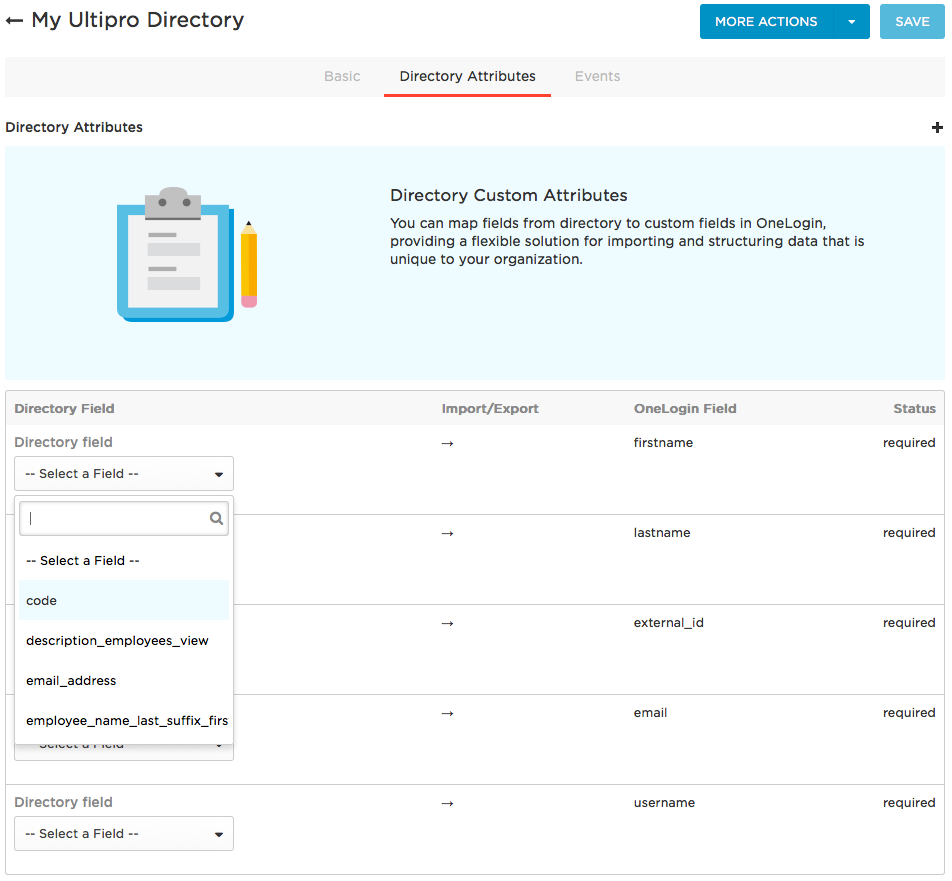Screen dimensions: 952x881
Task: Click the plus icon to add directory attribute
Action: [937, 128]
